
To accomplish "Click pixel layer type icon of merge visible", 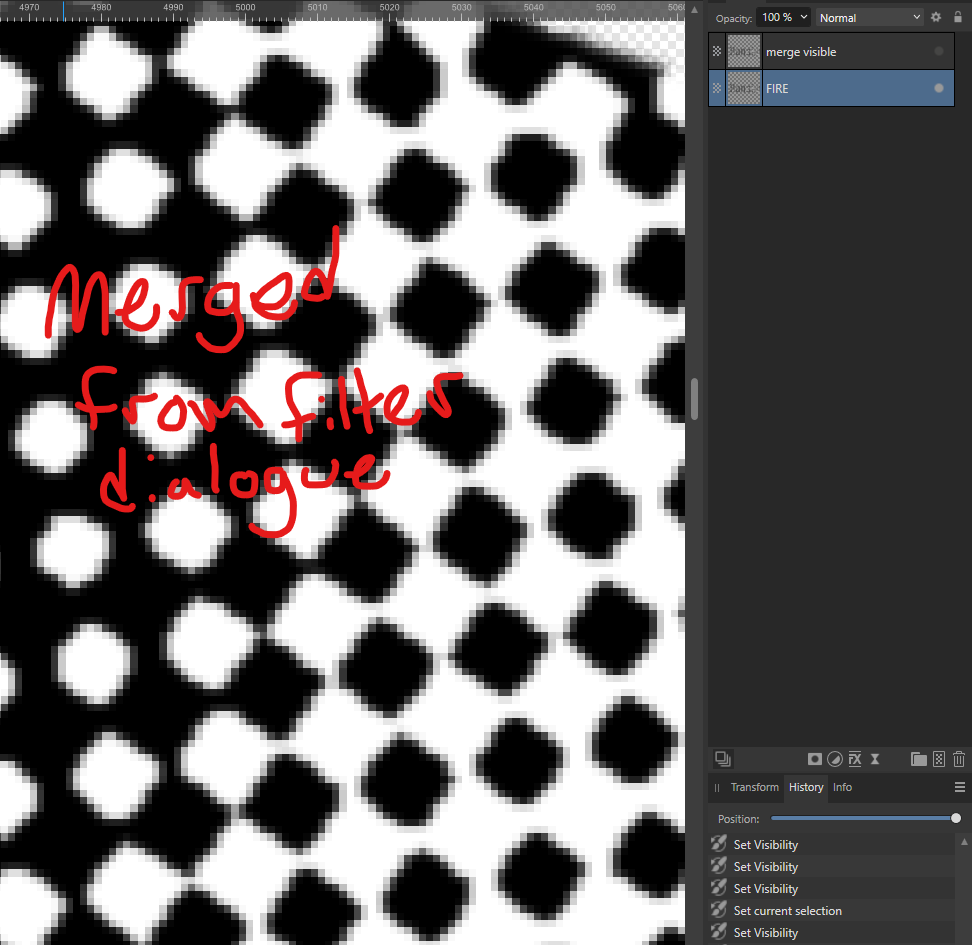I will (717, 51).
